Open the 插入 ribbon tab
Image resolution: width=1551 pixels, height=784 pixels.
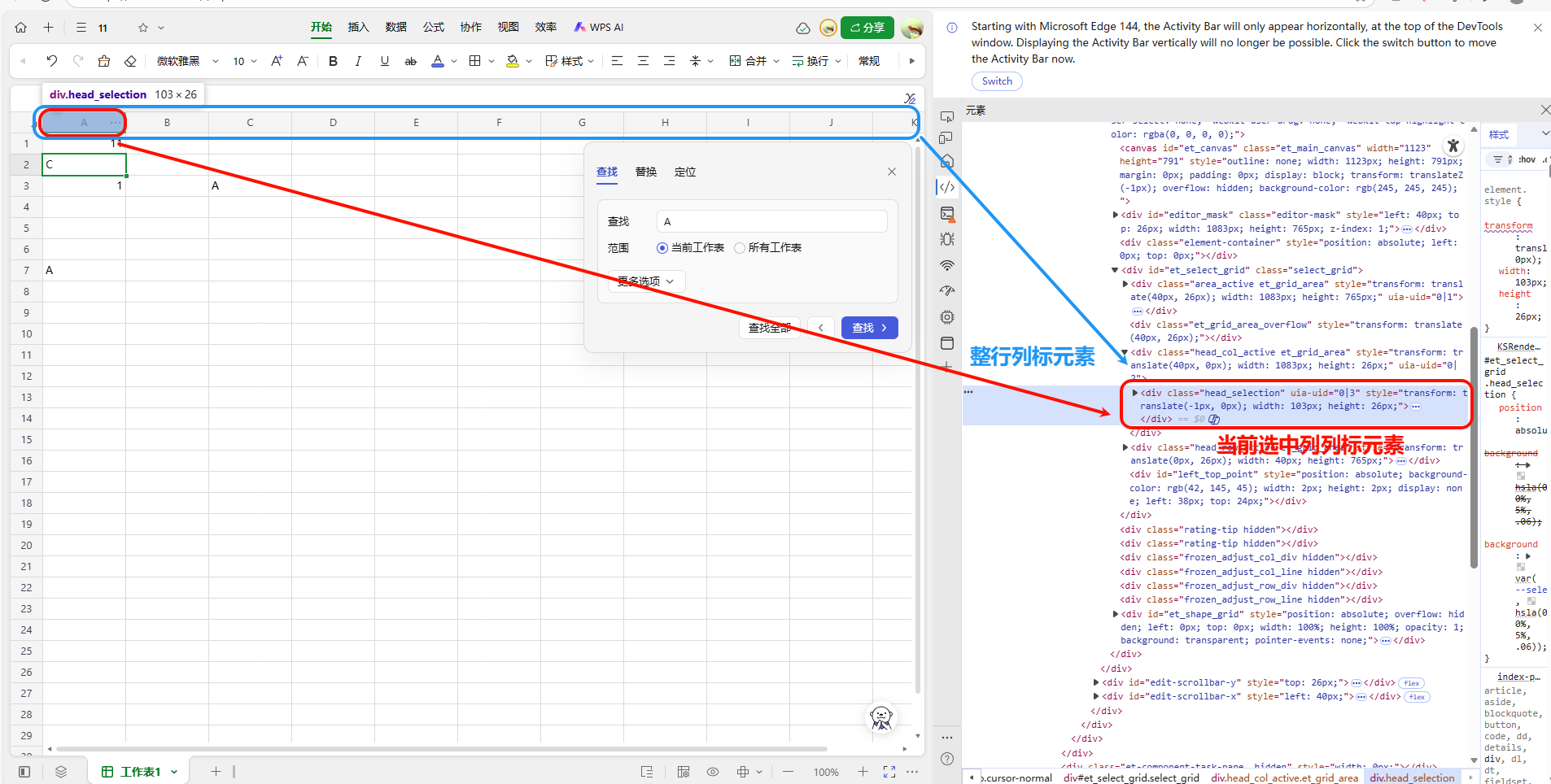358,27
